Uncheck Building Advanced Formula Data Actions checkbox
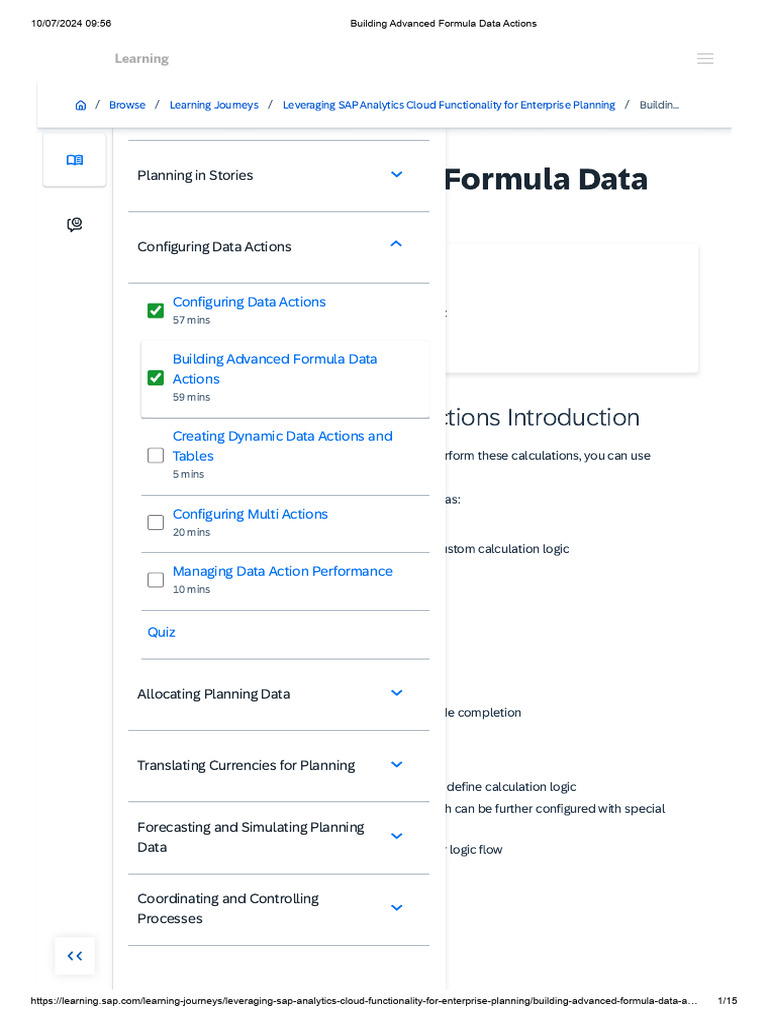Viewport: 768px width, 1024px height. point(156,378)
